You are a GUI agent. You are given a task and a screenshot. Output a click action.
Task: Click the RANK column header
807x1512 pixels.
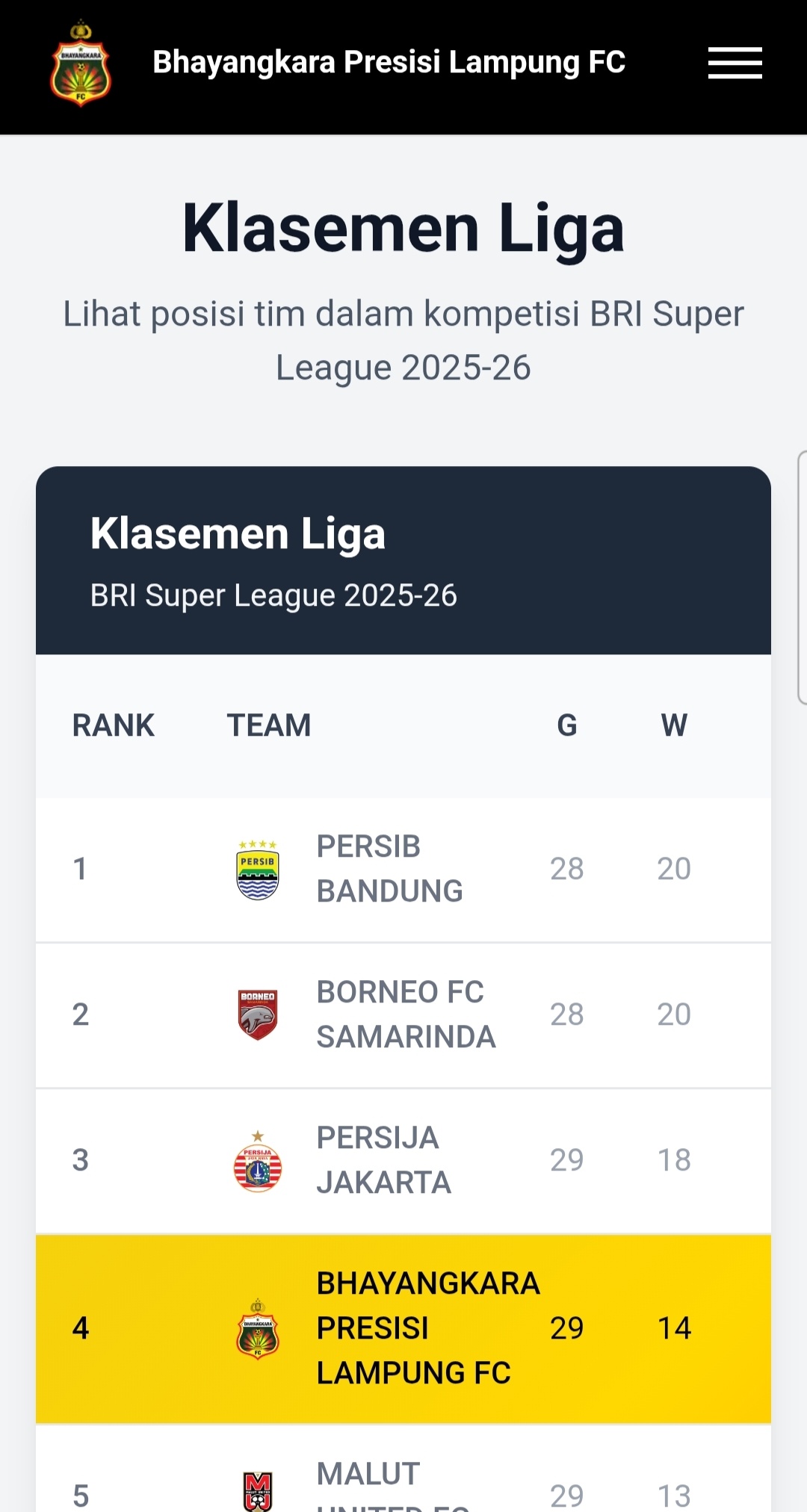pyautogui.click(x=113, y=725)
